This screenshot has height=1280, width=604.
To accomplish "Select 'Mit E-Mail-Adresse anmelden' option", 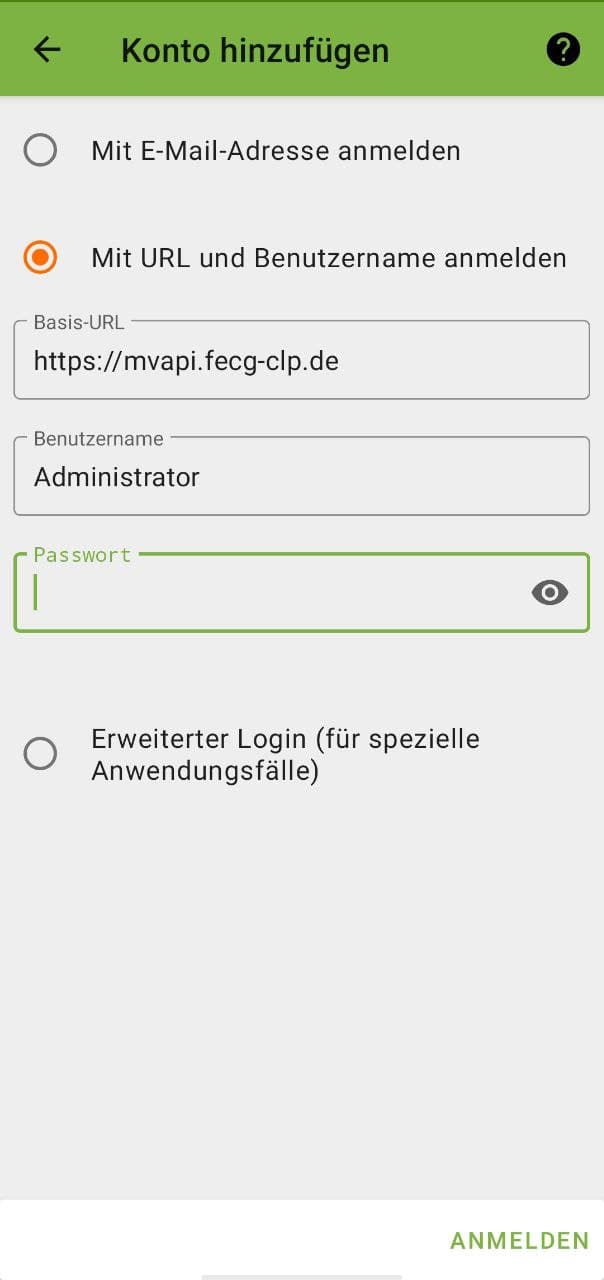I will 41,151.
